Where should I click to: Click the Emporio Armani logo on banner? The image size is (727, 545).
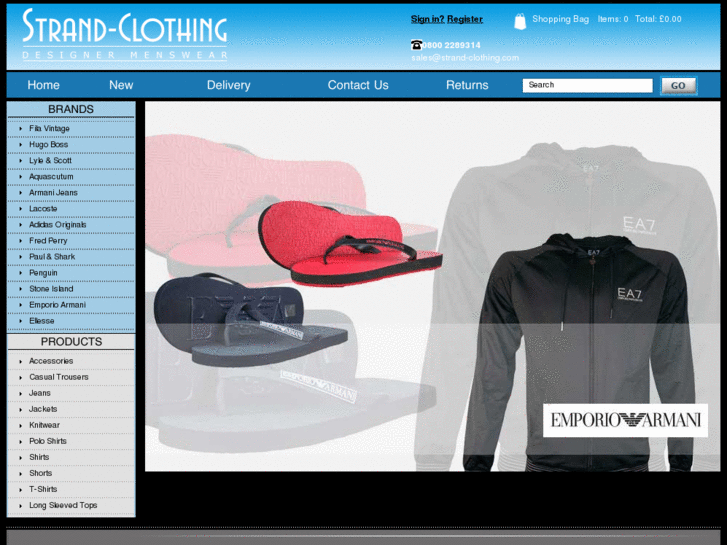[x=625, y=420]
